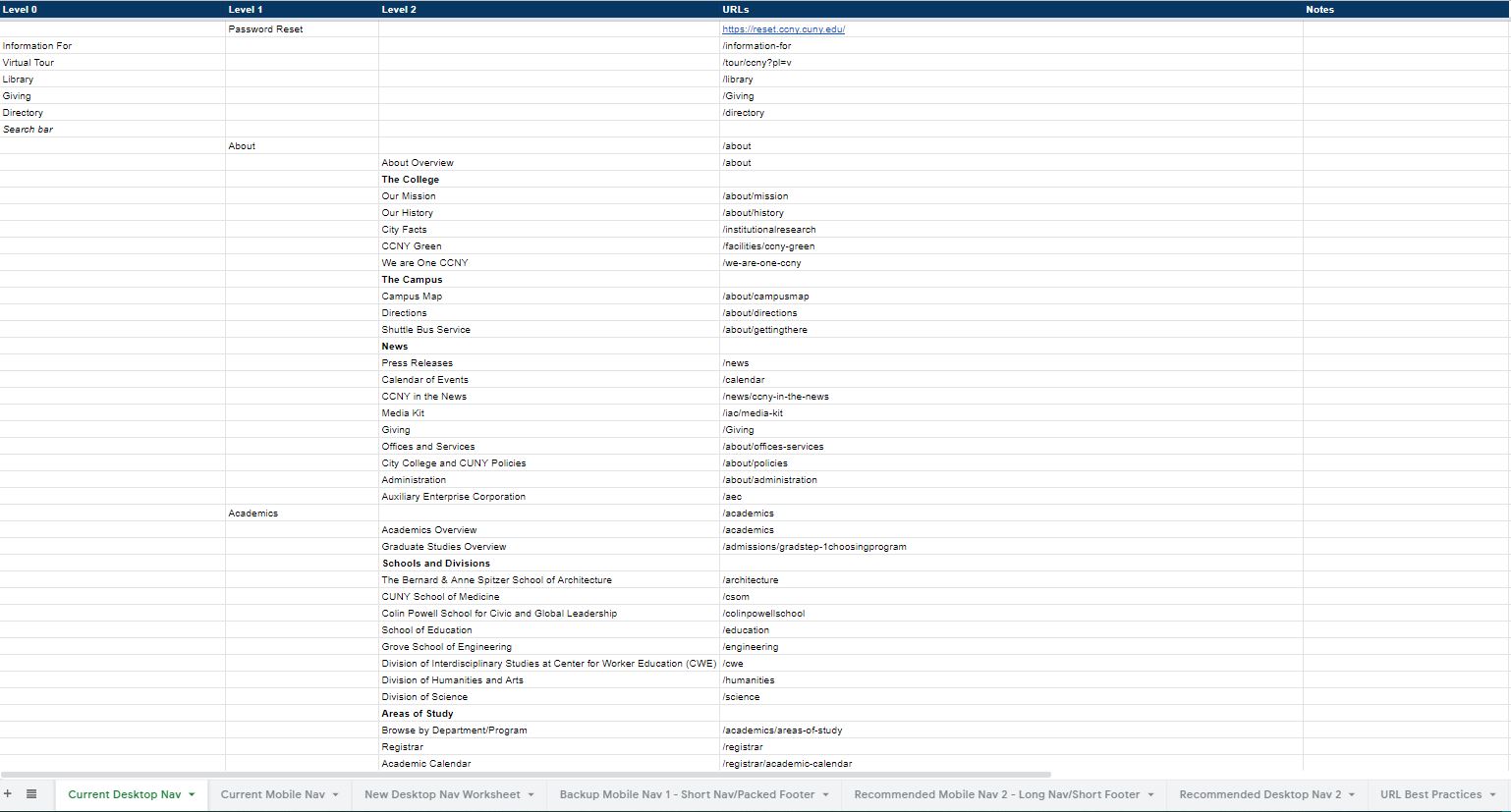Click the About Overview cell
1511x812 pixels.
[x=549, y=163]
